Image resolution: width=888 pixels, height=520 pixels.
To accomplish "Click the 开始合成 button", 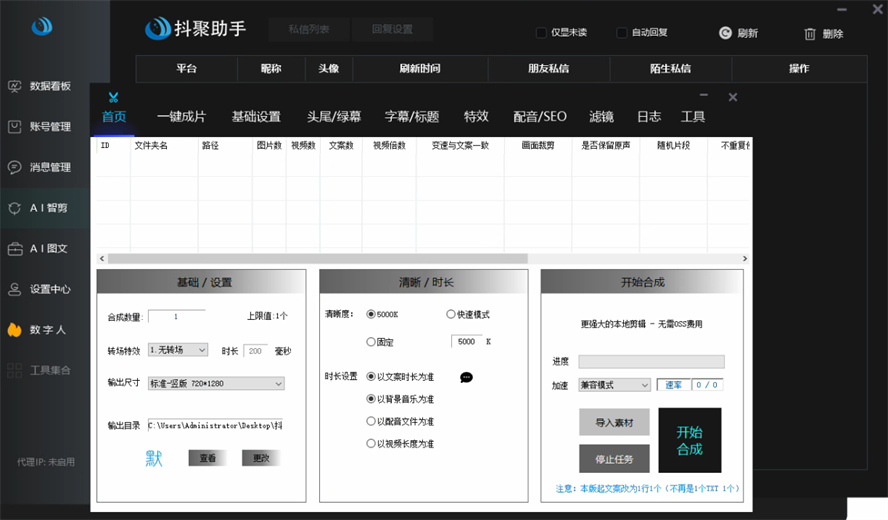I will [690, 441].
